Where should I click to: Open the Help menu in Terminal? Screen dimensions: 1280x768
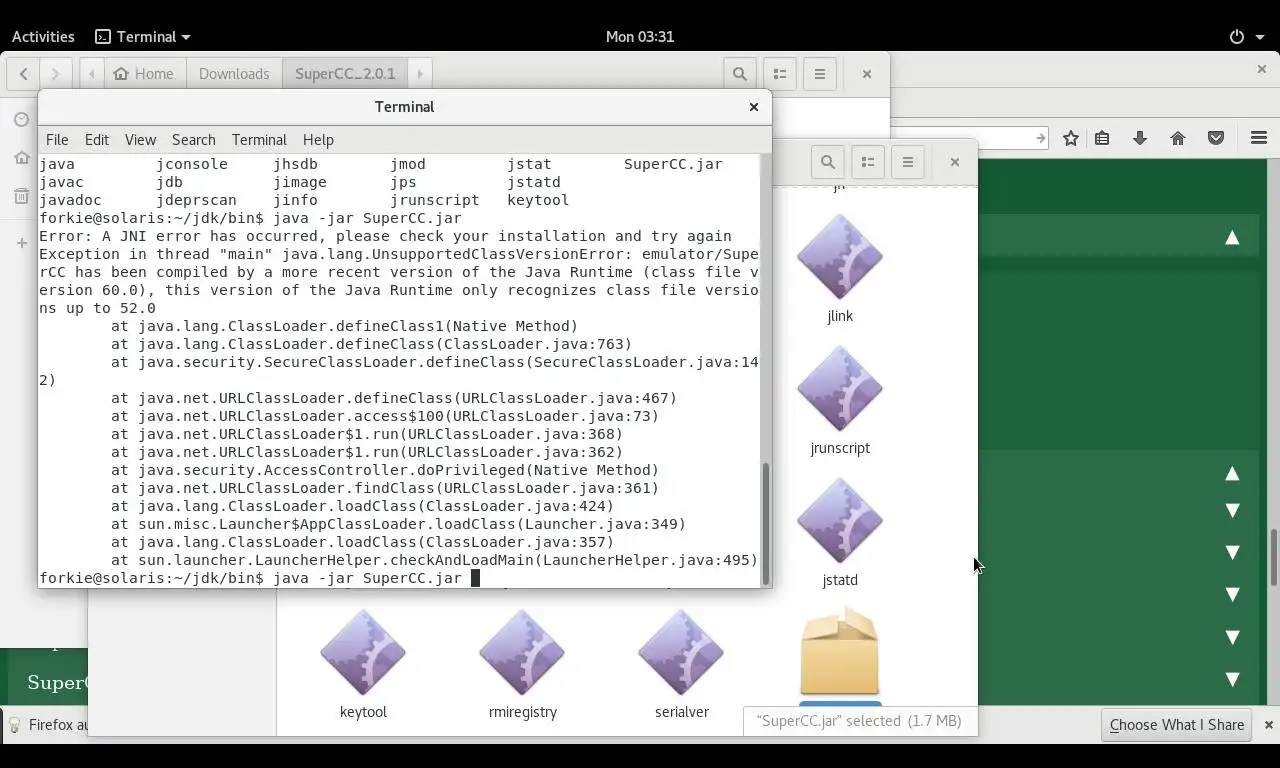[318, 140]
